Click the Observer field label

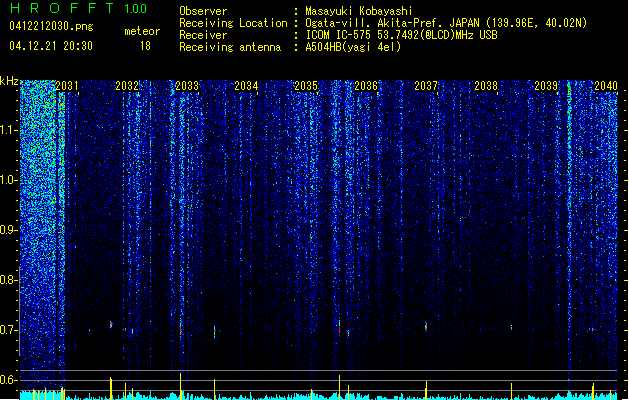point(203,11)
